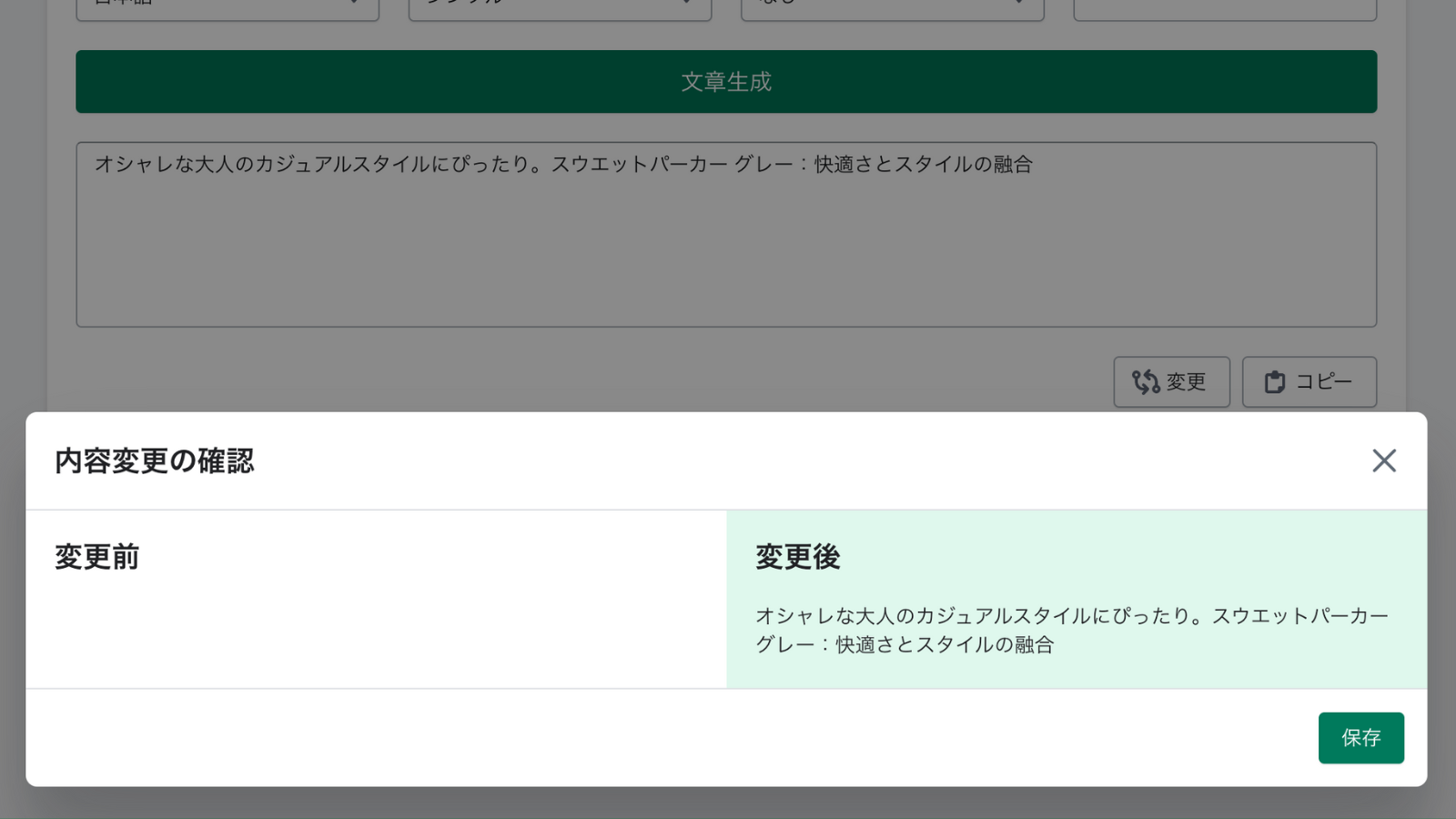Viewport: 1456px width, 819px height.
Task: Click the clipboard icon in コピー button
Action: (1275, 381)
